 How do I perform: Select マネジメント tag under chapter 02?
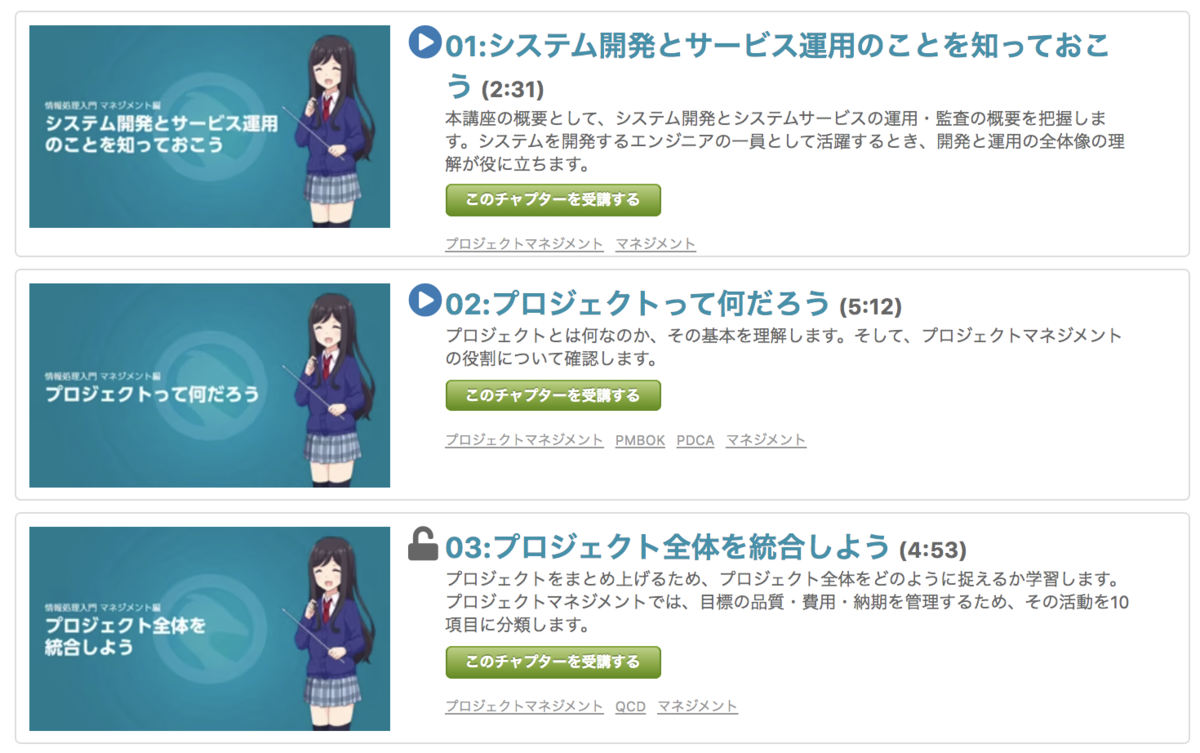[766, 440]
